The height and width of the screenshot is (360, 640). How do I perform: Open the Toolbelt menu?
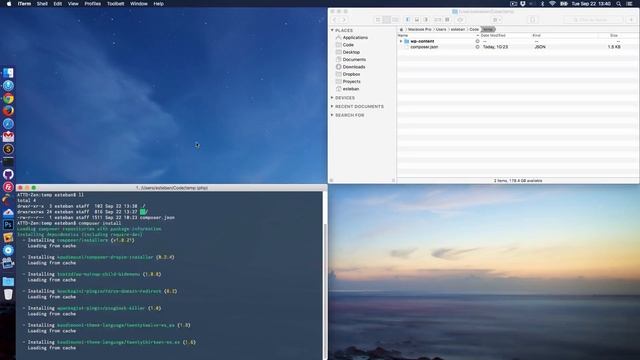coord(116,4)
